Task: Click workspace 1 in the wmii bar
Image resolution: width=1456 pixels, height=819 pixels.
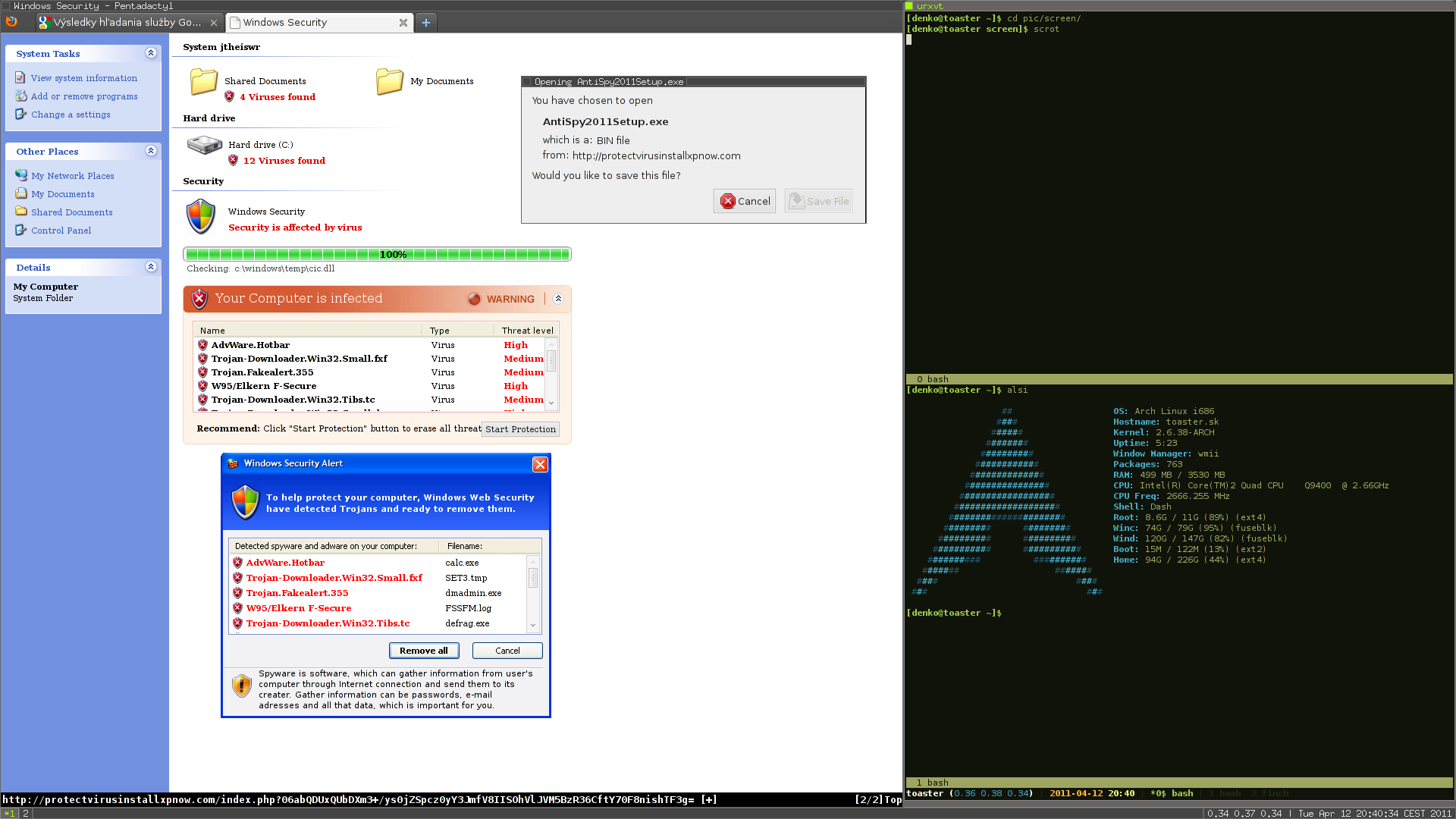Action: click(9, 814)
